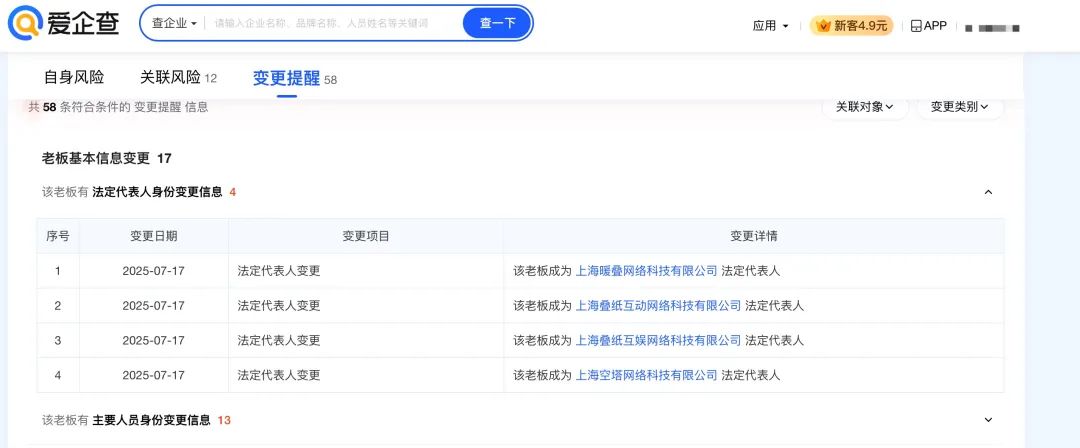1080x448 pixels.
Task: Click 法定代表人变更 in row 2
Action: pyautogui.click(x=279, y=306)
